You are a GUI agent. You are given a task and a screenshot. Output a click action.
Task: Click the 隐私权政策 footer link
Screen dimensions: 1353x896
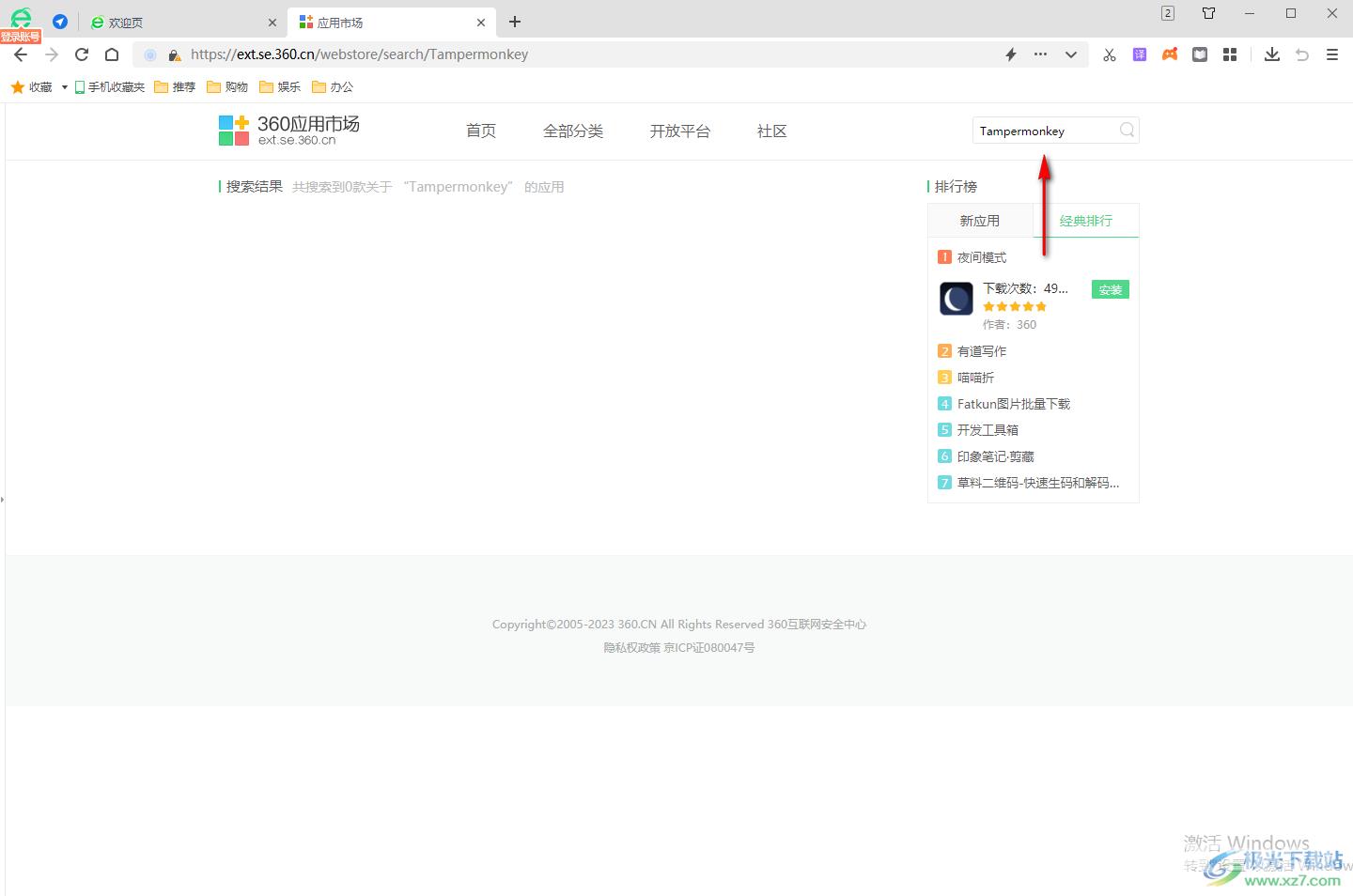(x=632, y=647)
